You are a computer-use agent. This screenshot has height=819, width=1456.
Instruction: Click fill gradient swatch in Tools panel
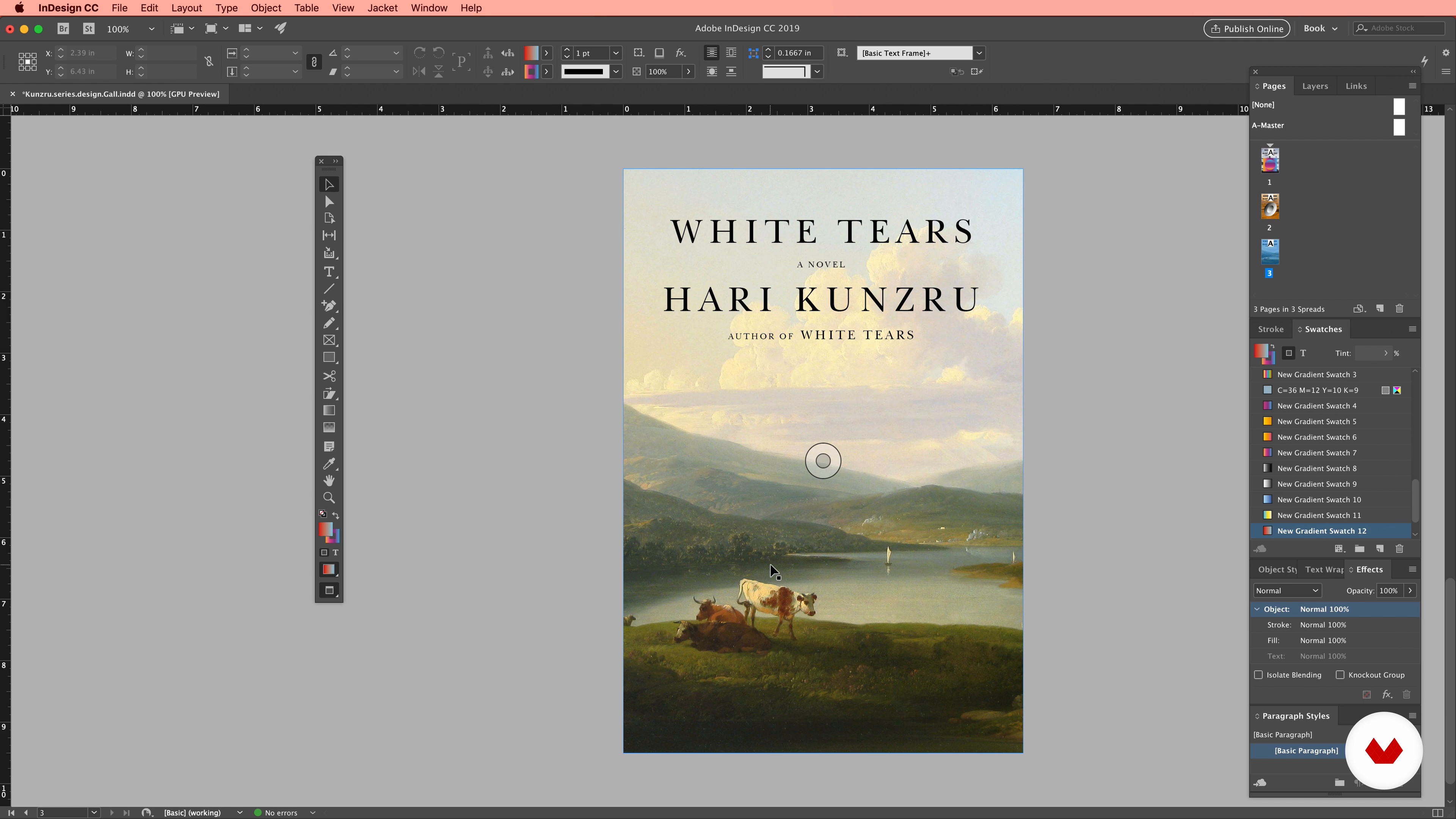[325, 530]
